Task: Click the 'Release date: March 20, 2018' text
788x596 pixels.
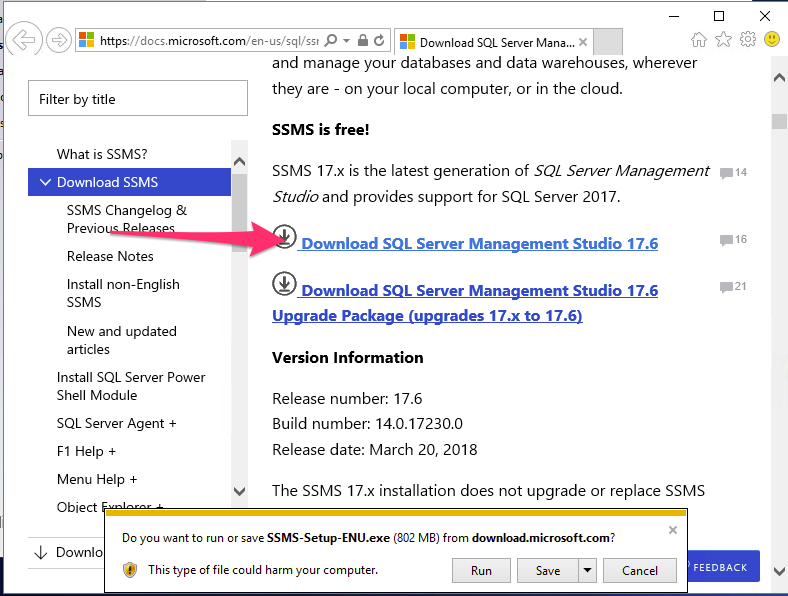Action: (374, 450)
